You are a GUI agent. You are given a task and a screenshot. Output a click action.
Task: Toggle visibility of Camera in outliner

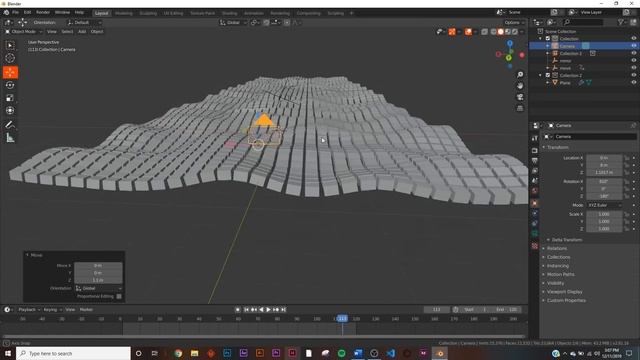click(633, 46)
